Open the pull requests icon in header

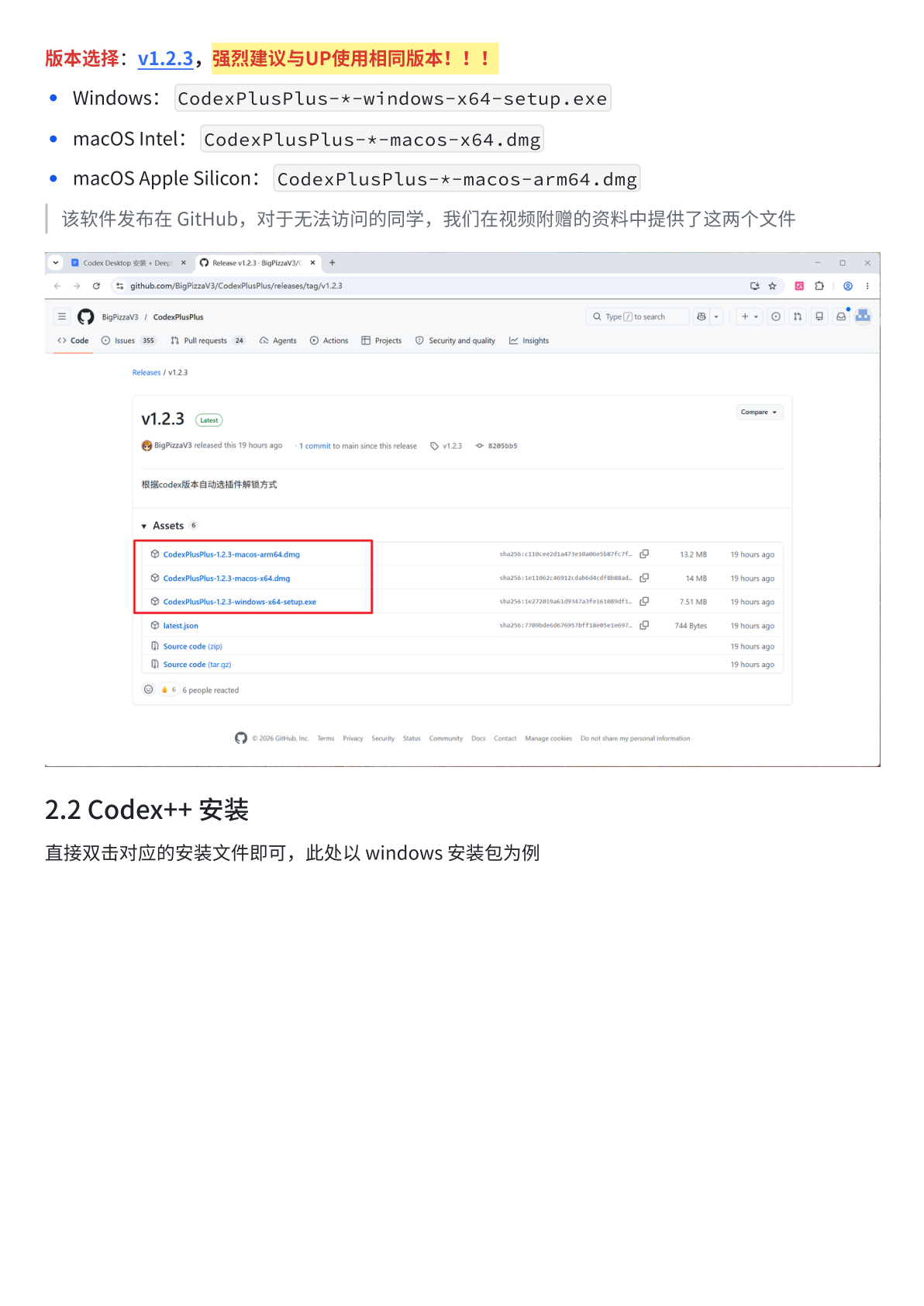click(798, 316)
